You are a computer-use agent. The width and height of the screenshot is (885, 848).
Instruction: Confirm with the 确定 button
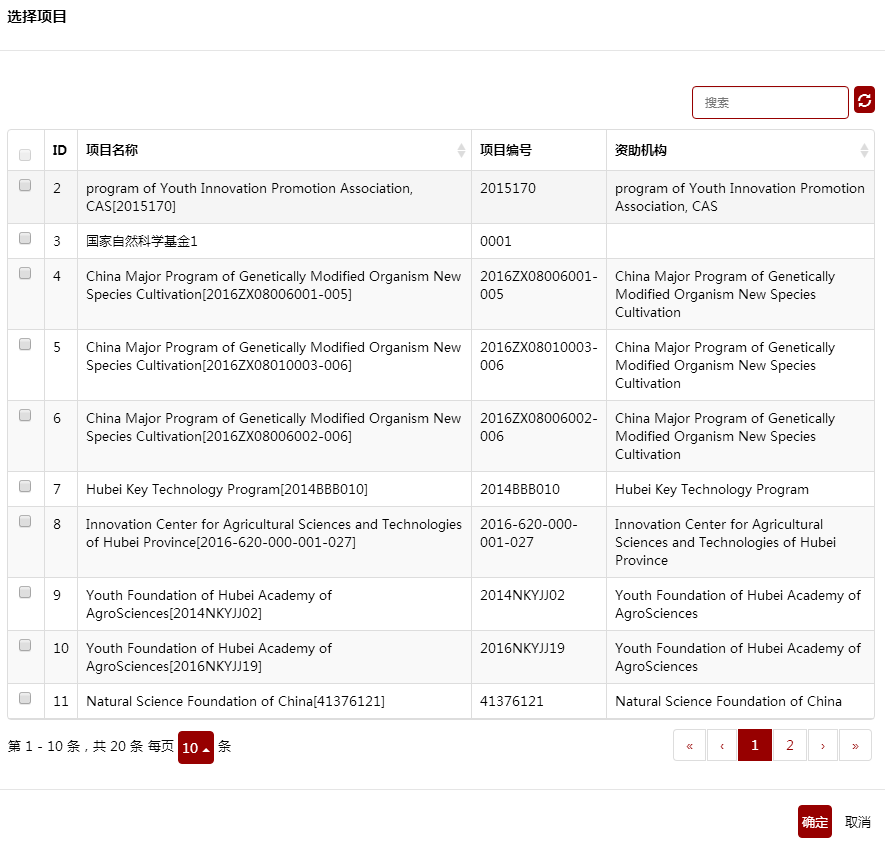(x=814, y=821)
